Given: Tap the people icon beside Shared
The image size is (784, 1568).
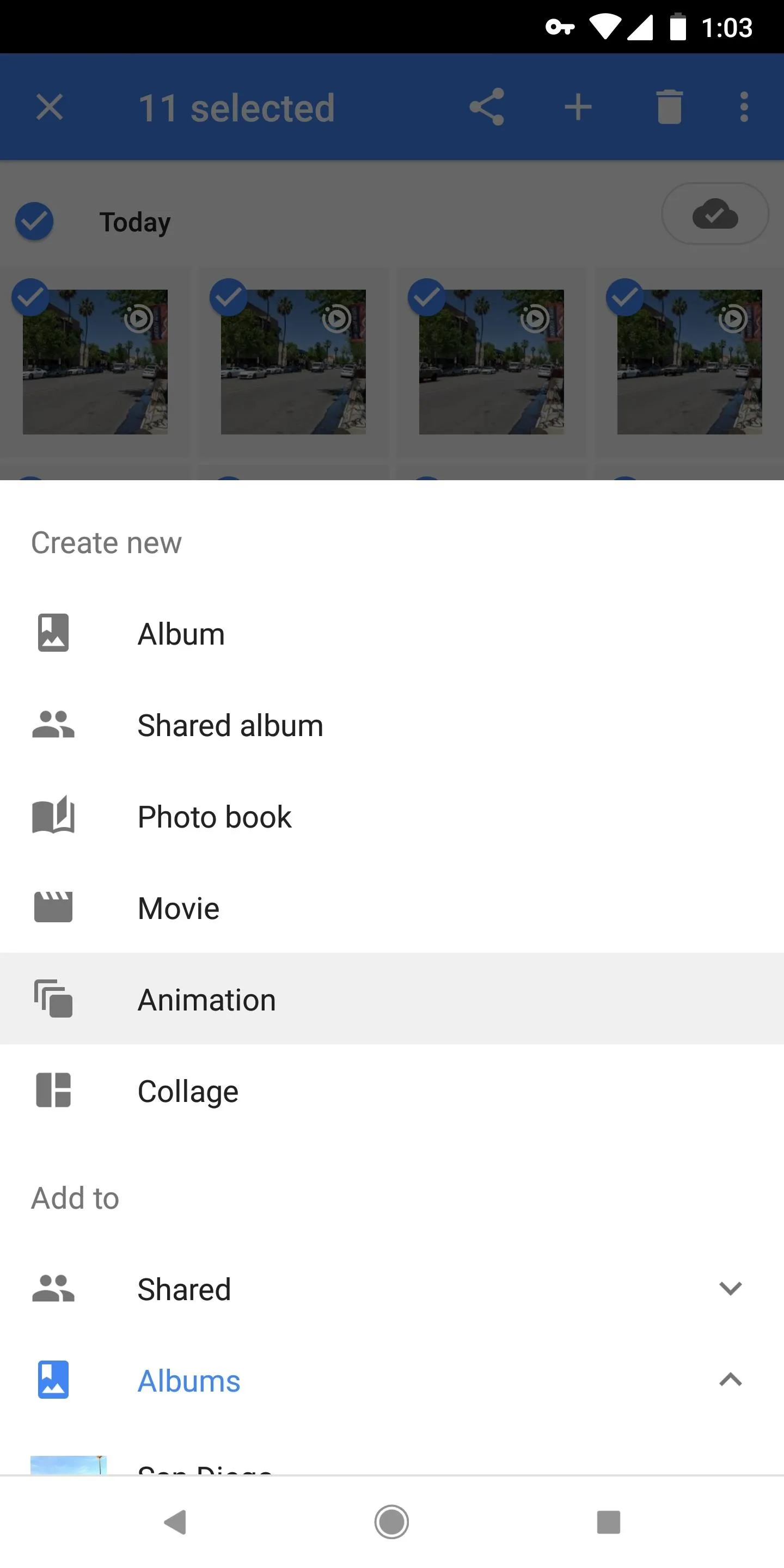Looking at the screenshot, I should (x=53, y=1288).
